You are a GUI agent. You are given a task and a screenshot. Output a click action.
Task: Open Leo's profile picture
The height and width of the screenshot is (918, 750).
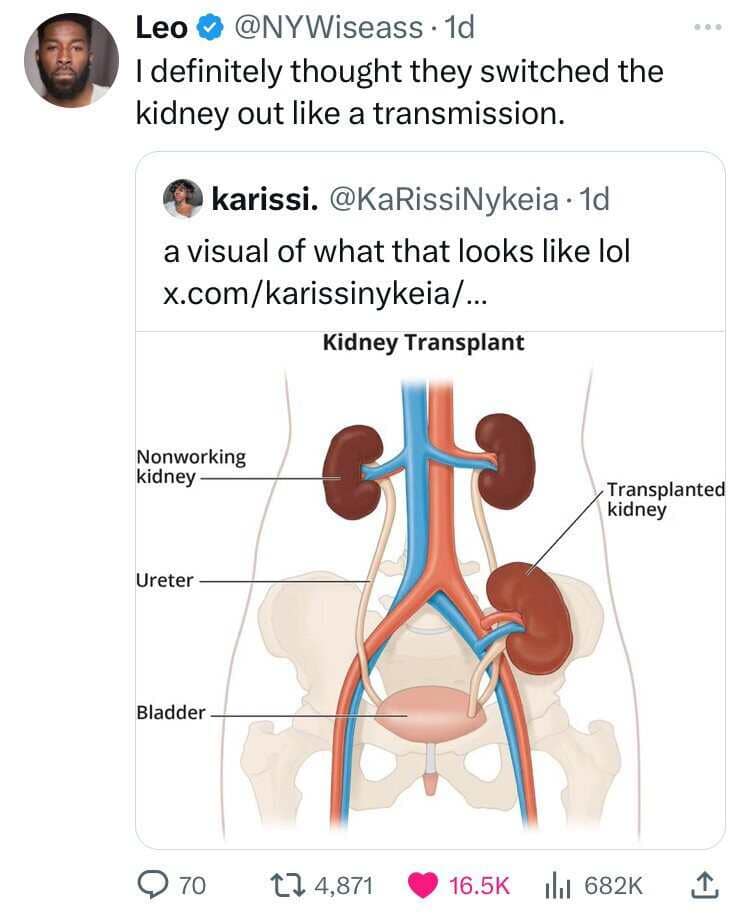point(71,60)
